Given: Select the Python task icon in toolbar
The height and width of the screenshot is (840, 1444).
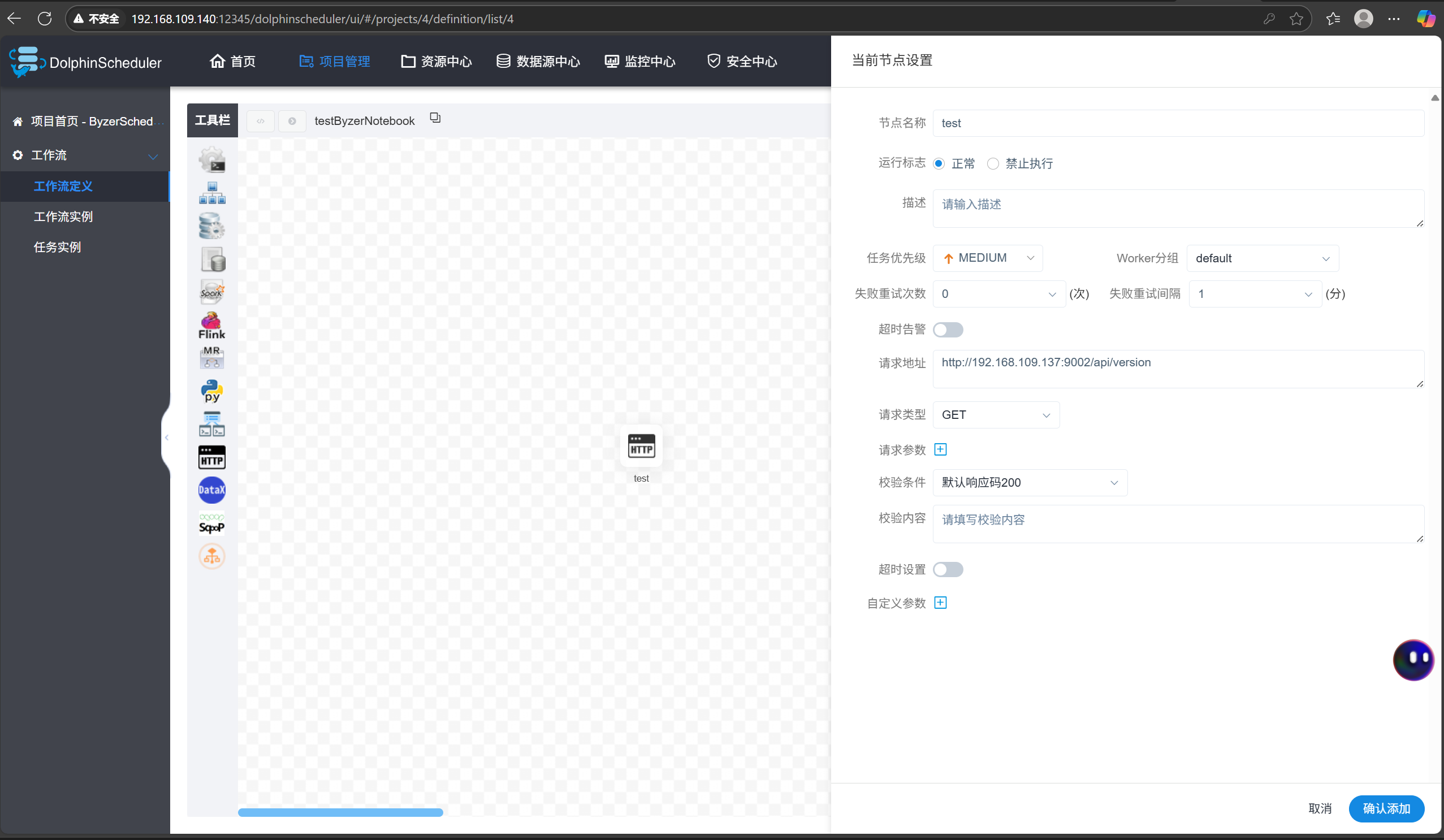Looking at the screenshot, I should pos(211,391).
